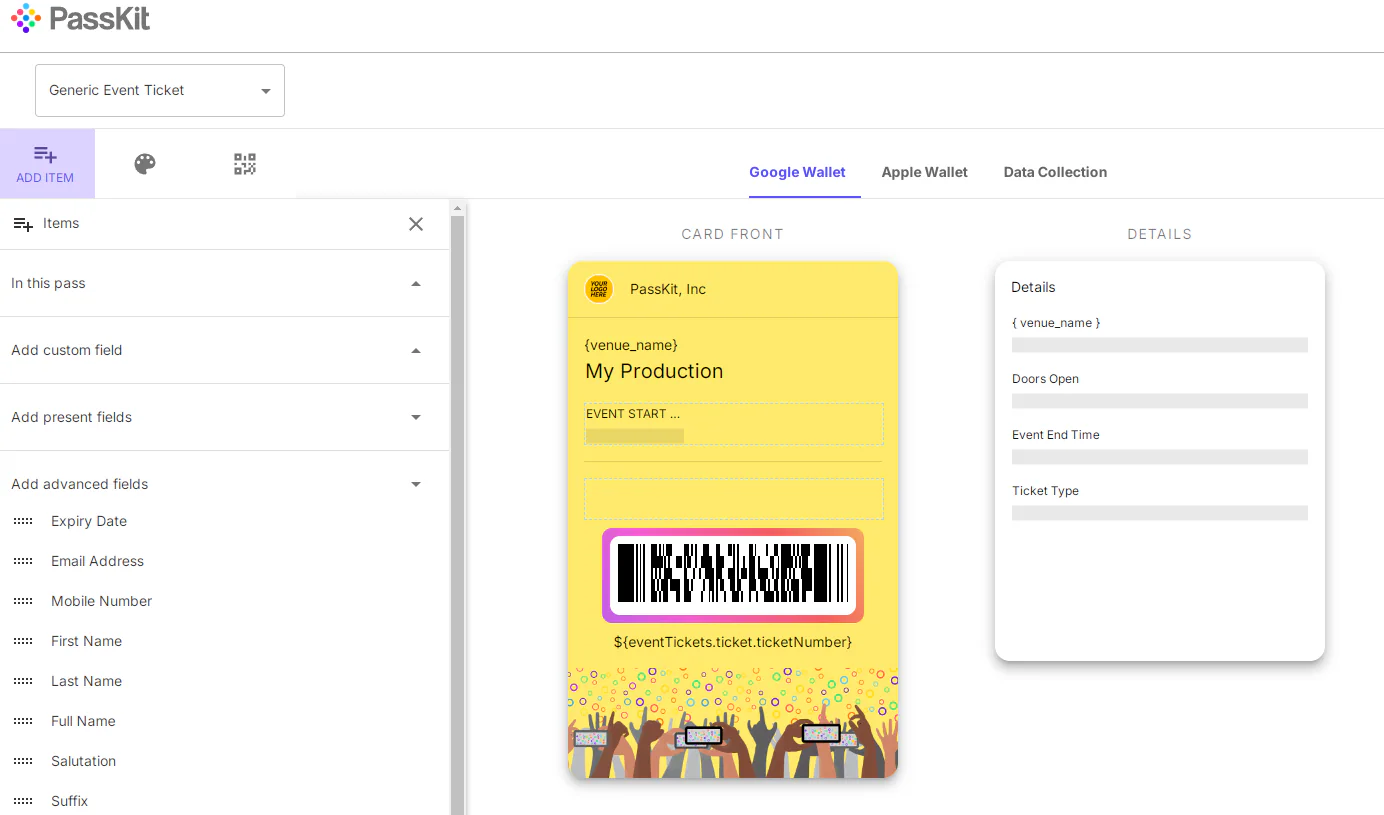
Task: Select the My Production title
Action: point(654,371)
